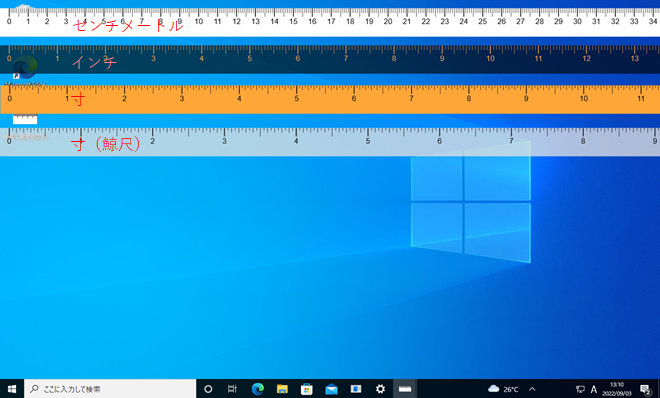
Task: Open network status tray icon
Action: click(580, 389)
